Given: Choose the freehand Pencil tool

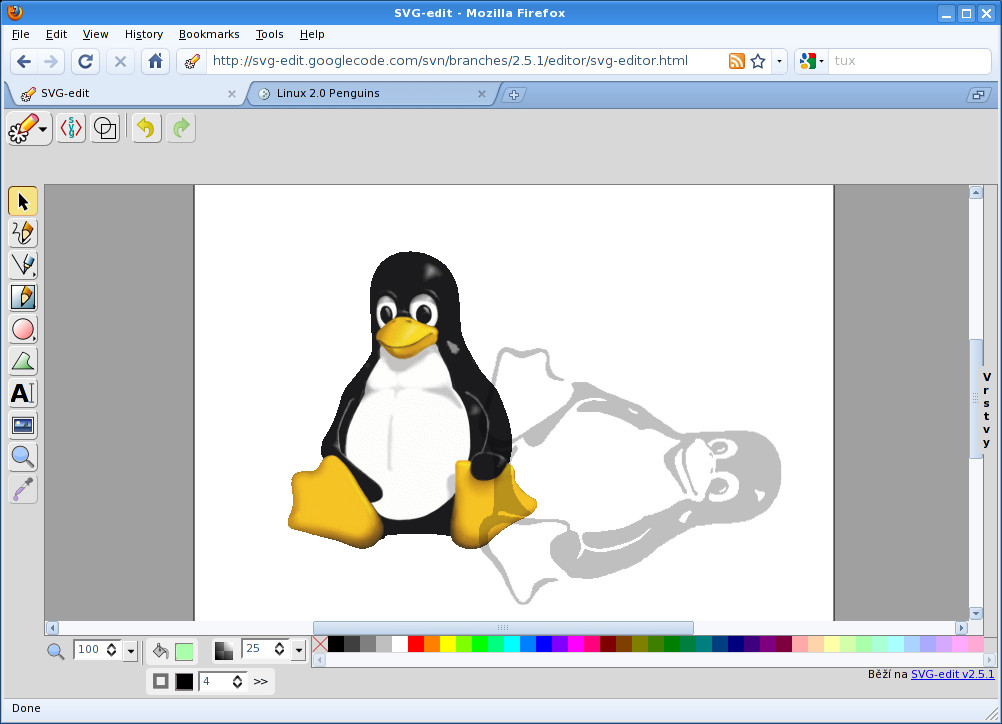Looking at the screenshot, I should tap(23, 233).
